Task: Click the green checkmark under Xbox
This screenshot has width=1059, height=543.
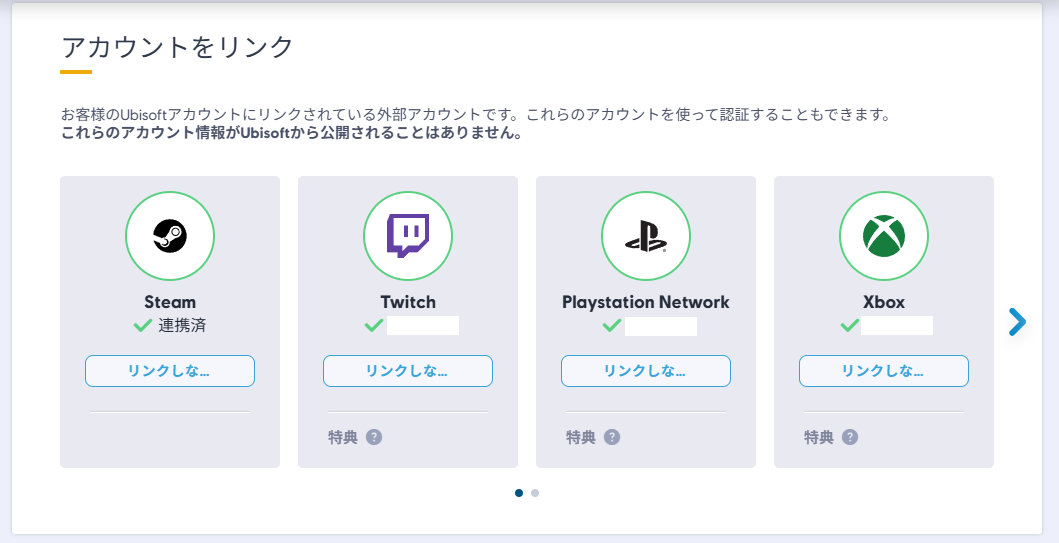Action: pos(850,325)
